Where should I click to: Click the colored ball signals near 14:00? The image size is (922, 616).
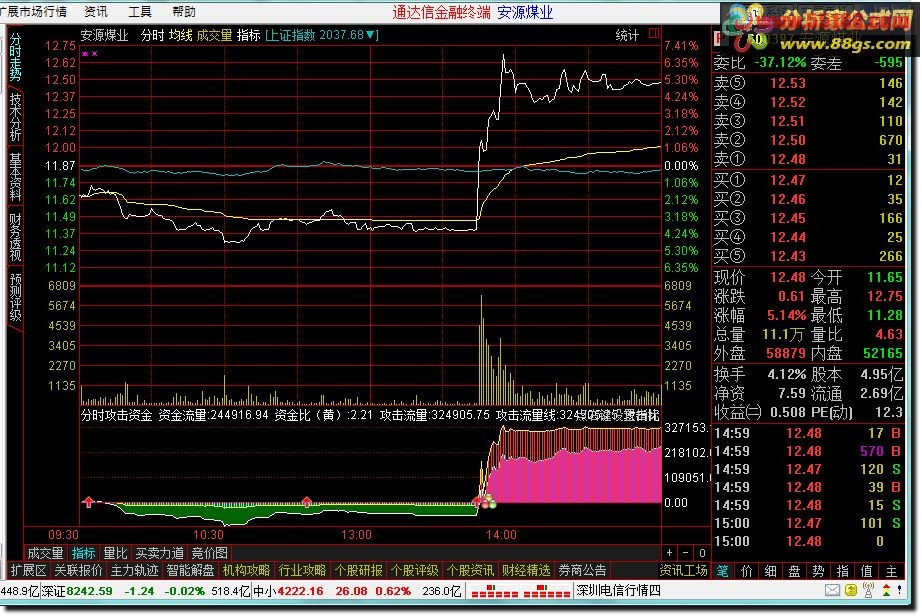pyautogui.click(x=489, y=503)
